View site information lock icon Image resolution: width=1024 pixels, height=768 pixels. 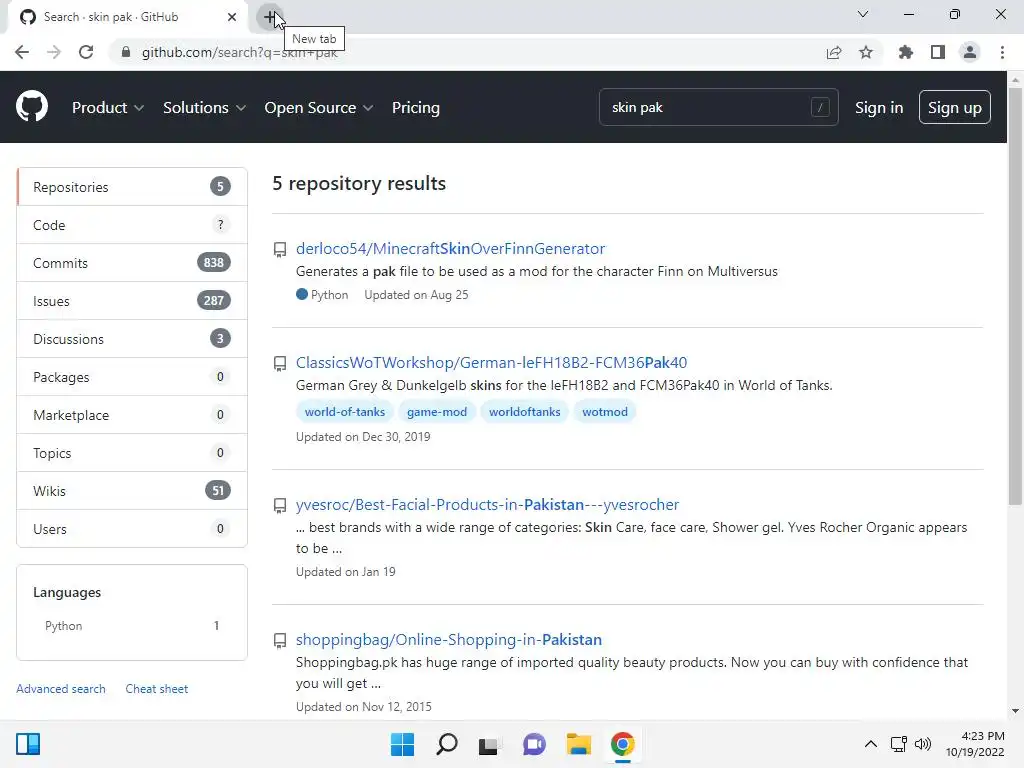[x=126, y=52]
